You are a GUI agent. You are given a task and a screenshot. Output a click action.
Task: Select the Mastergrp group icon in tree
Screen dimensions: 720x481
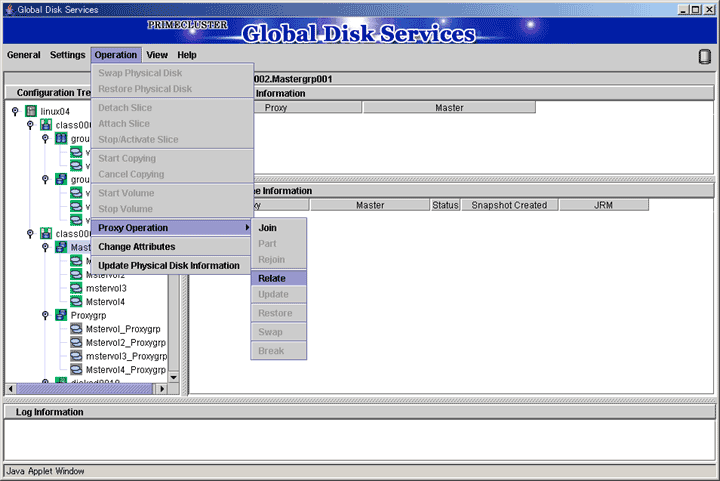(x=61, y=247)
